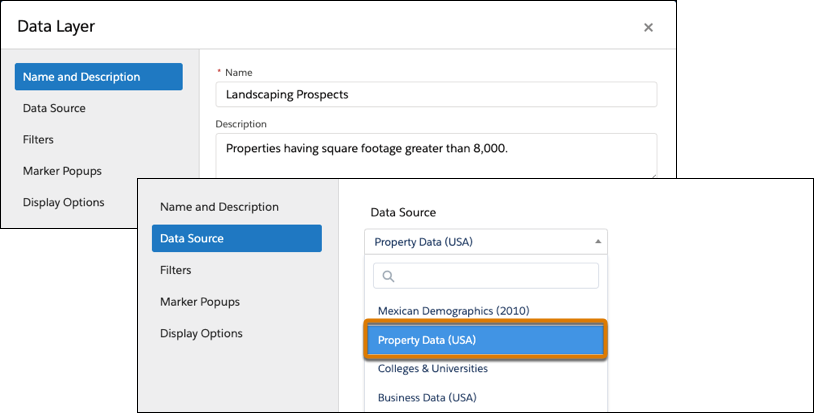Choose Property Data (USA) option
The image size is (814, 413).
click(486, 340)
